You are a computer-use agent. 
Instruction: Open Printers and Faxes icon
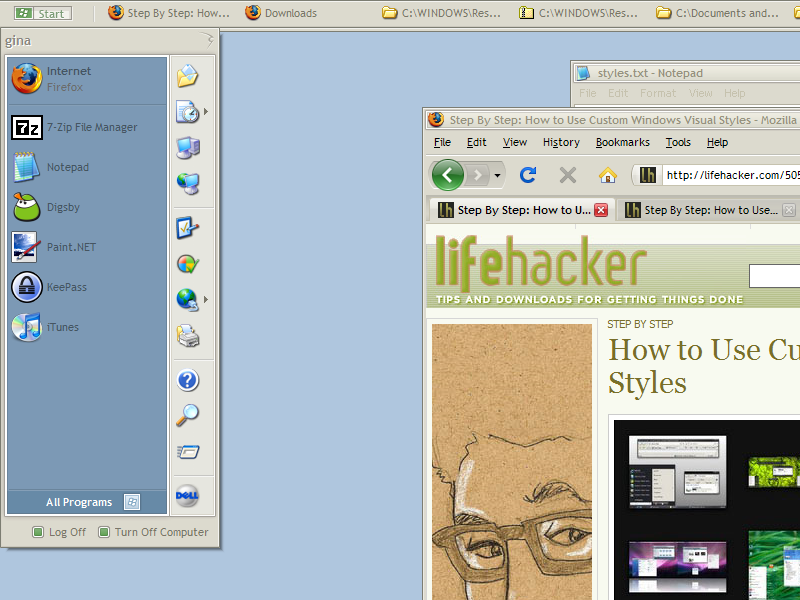pyautogui.click(x=188, y=335)
